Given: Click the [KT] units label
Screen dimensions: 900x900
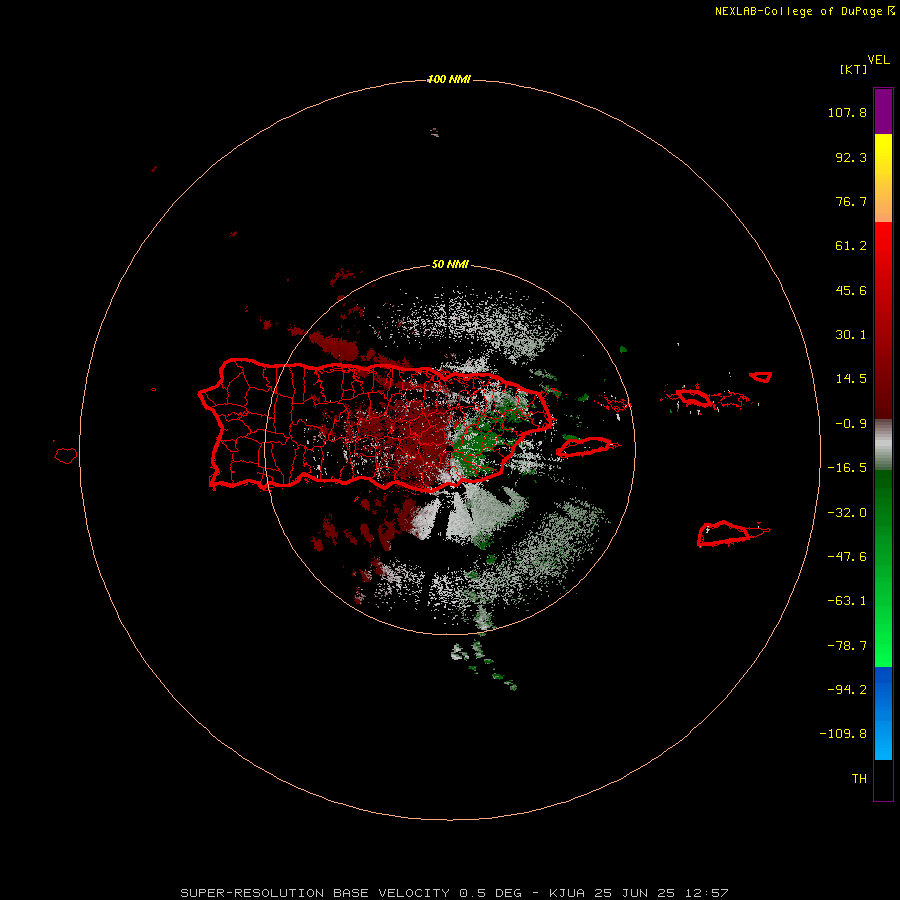Looking at the screenshot, I should [854, 69].
